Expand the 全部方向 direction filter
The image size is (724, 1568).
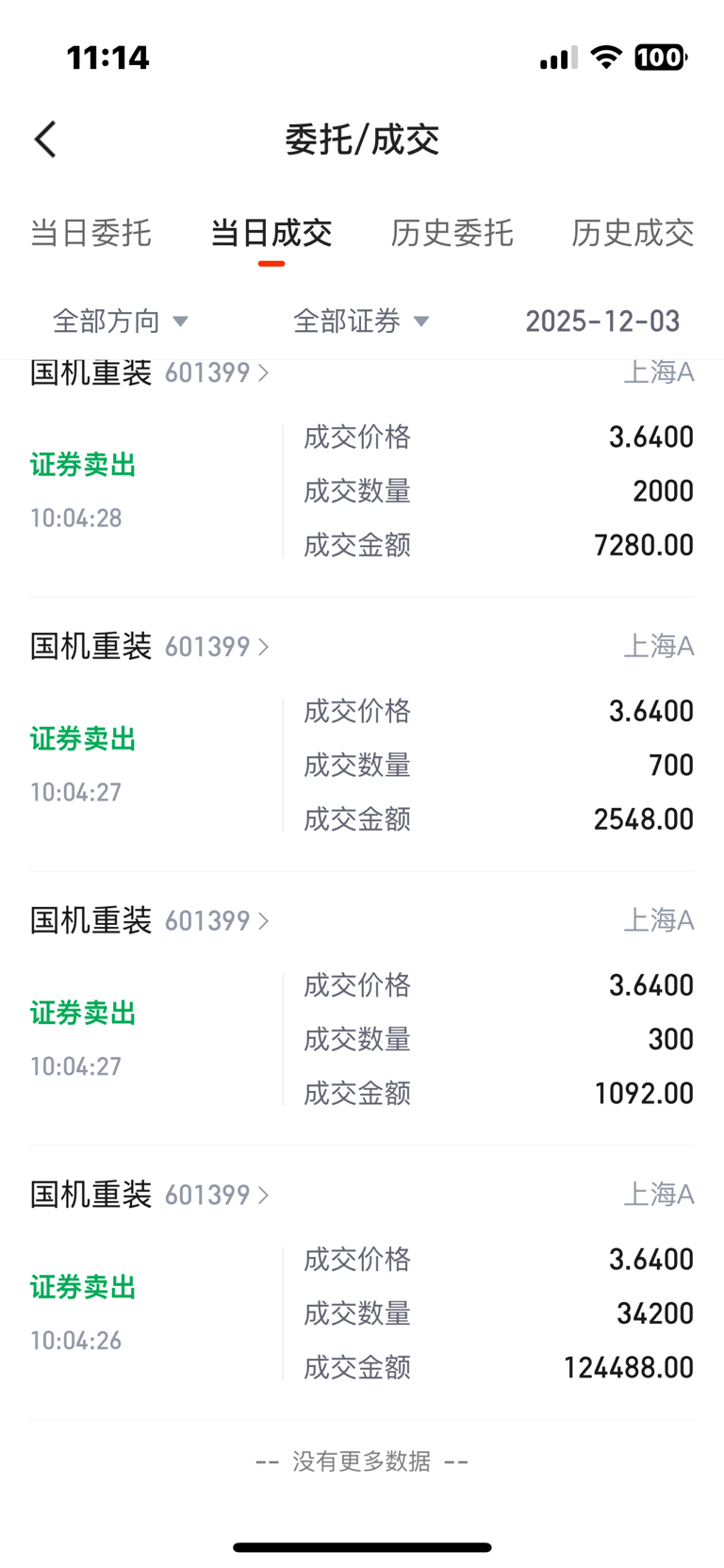(x=121, y=322)
